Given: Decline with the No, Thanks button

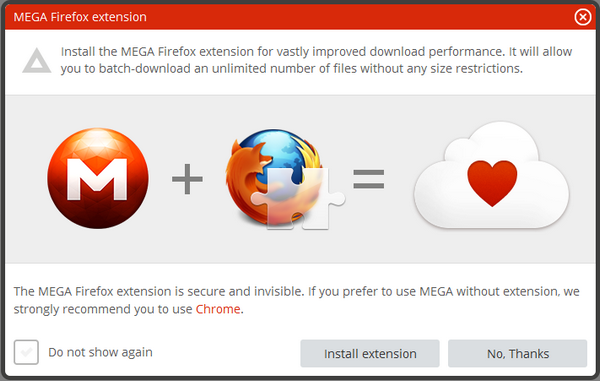Looking at the screenshot, I should click(x=517, y=353).
